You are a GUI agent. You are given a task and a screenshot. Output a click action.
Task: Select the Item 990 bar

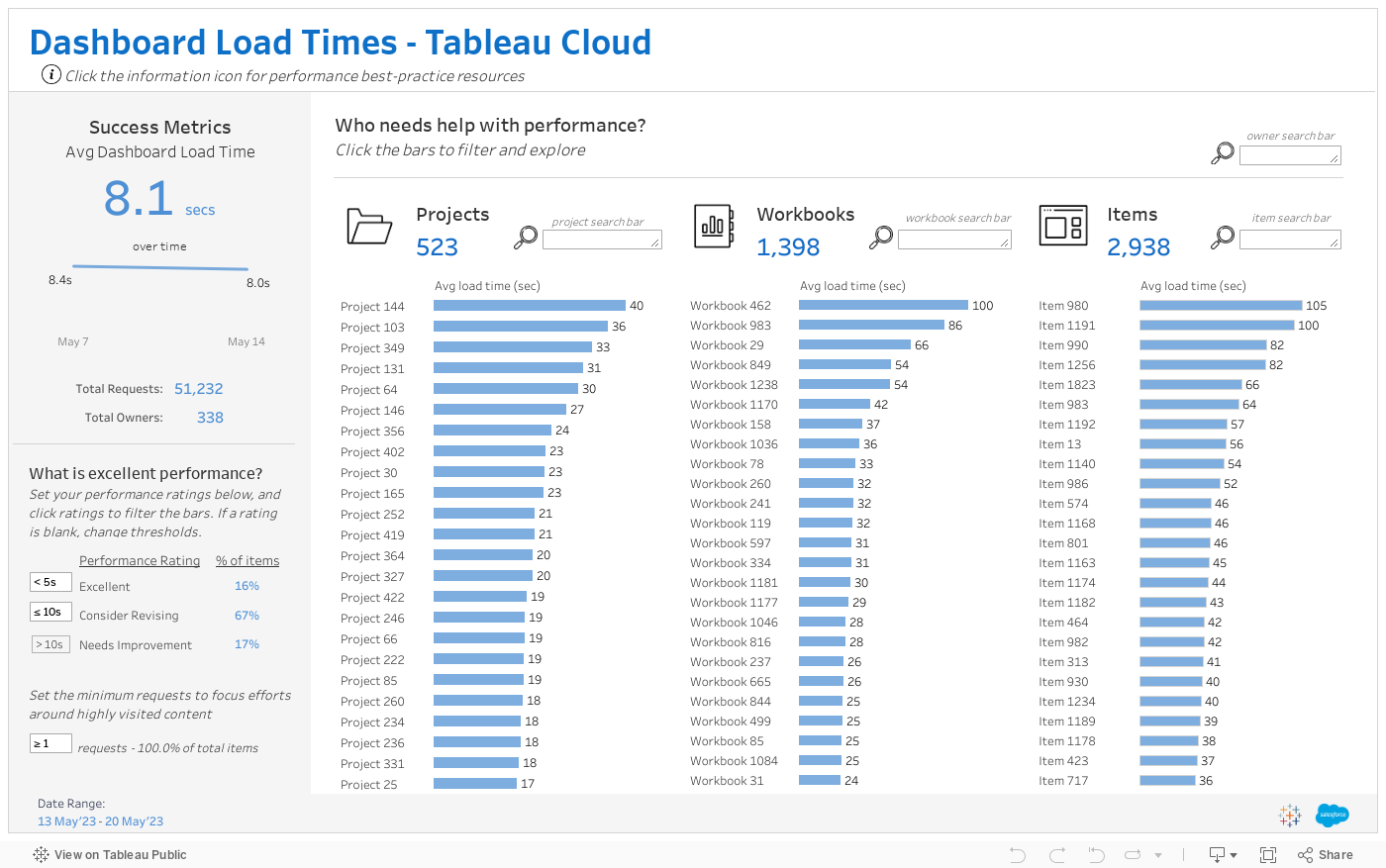pyautogui.click(x=1203, y=344)
